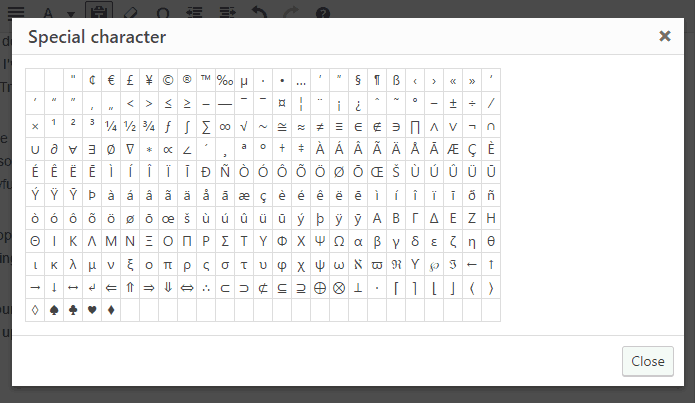Select the angle ∠ symbol
The width and height of the screenshot is (695, 403).
(187, 149)
